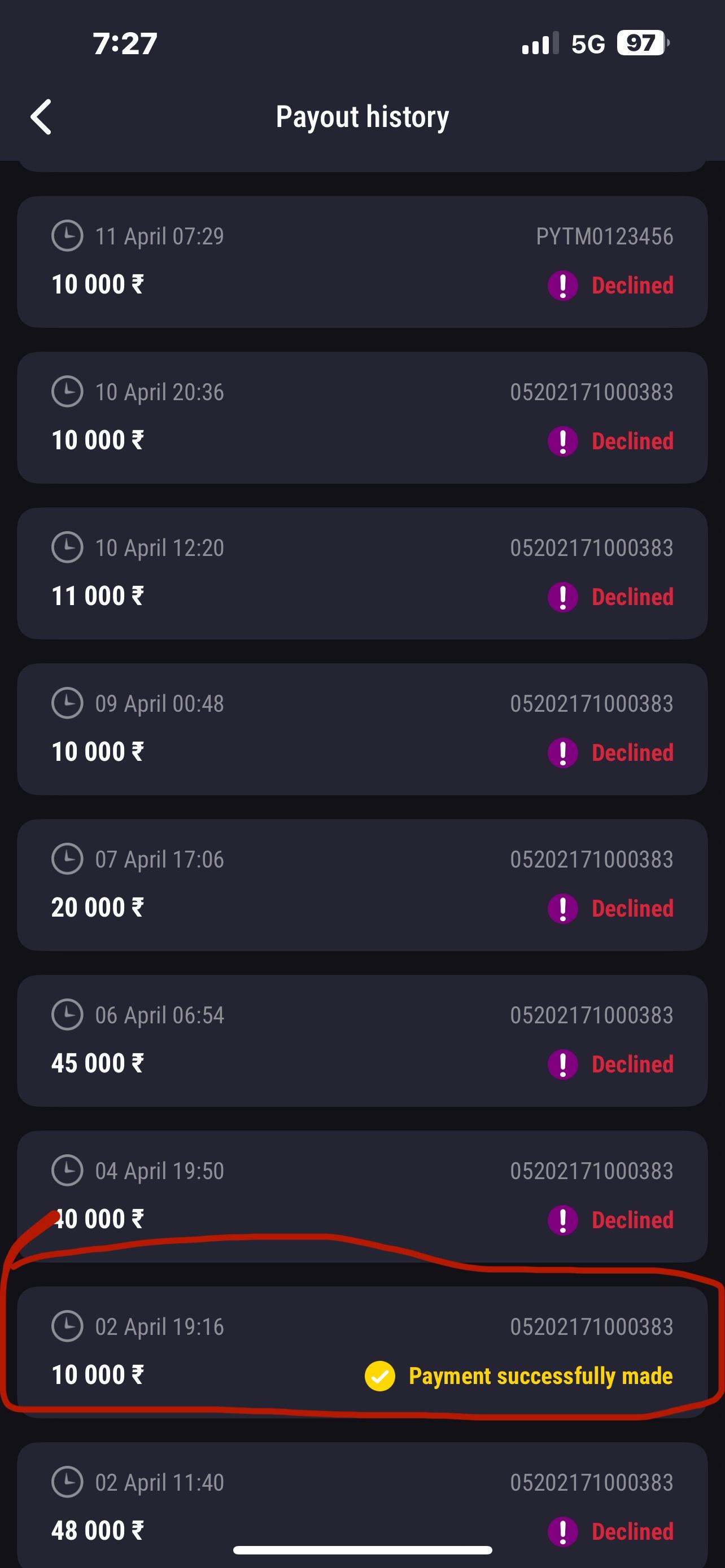Image resolution: width=725 pixels, height=1568 pixels.
Task: Tap the Payout history page title
Action: tap(362, 116)
